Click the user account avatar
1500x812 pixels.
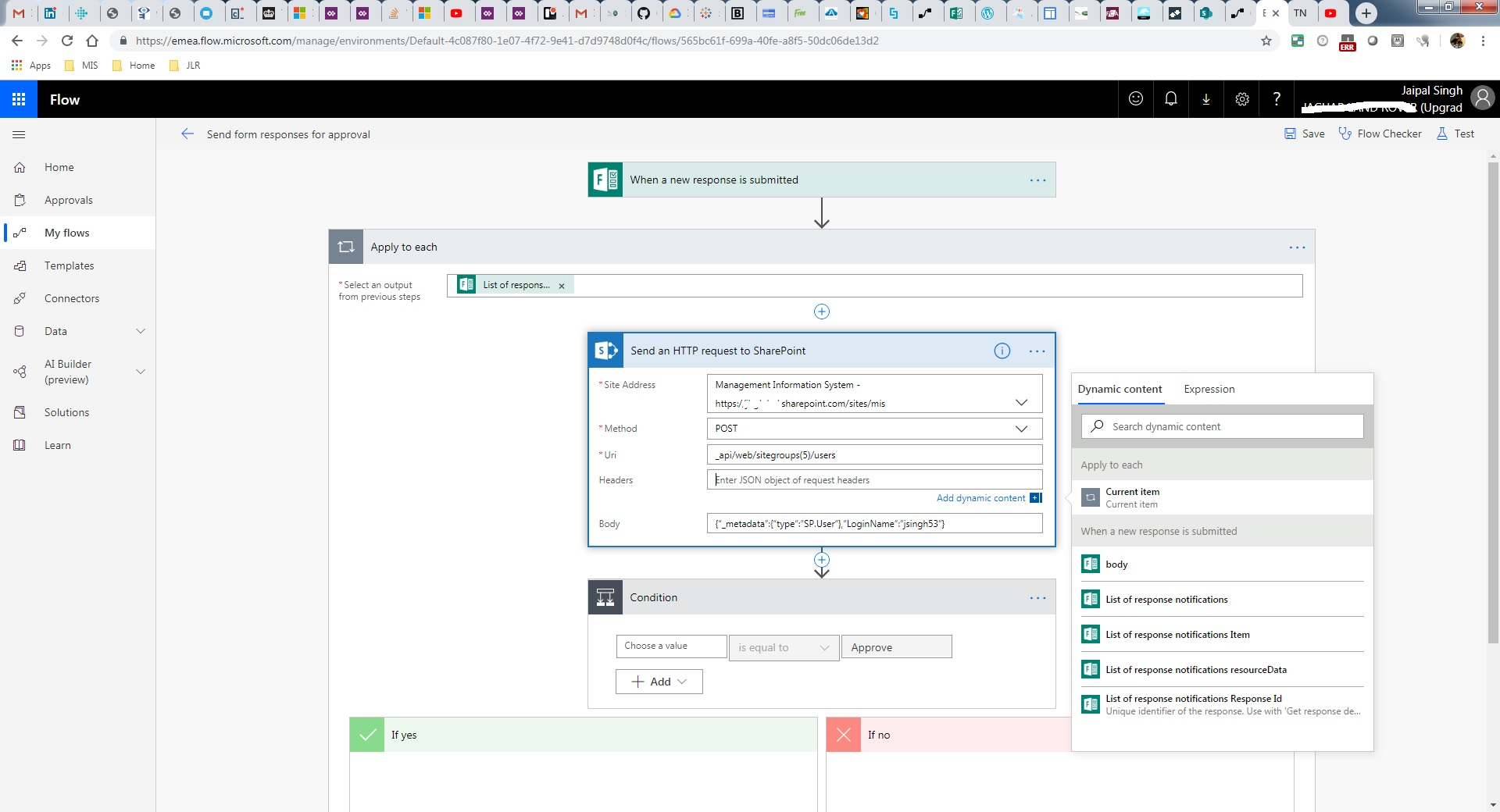1482,98
